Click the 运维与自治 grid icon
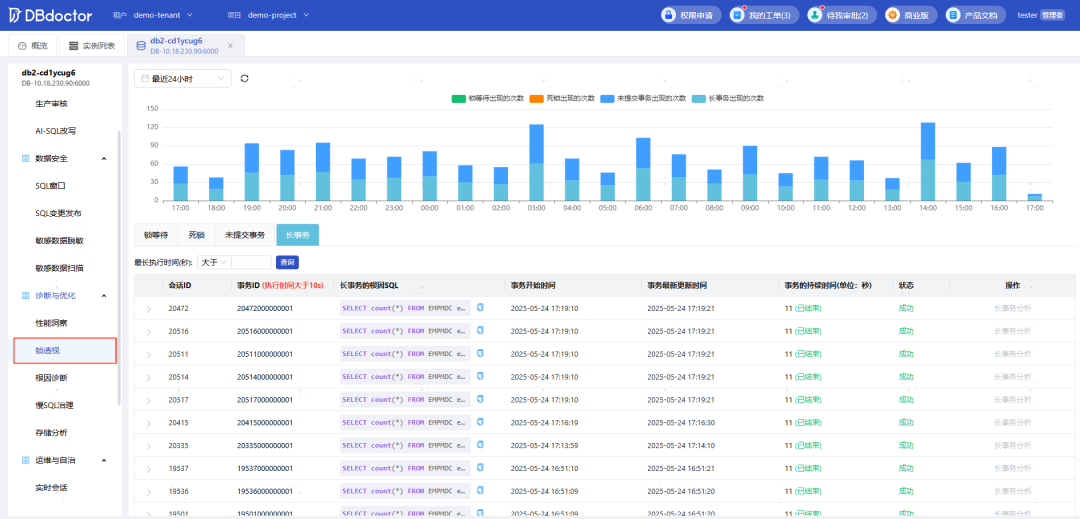Screen dimensions: 1080x519 [x=25, y=460]
